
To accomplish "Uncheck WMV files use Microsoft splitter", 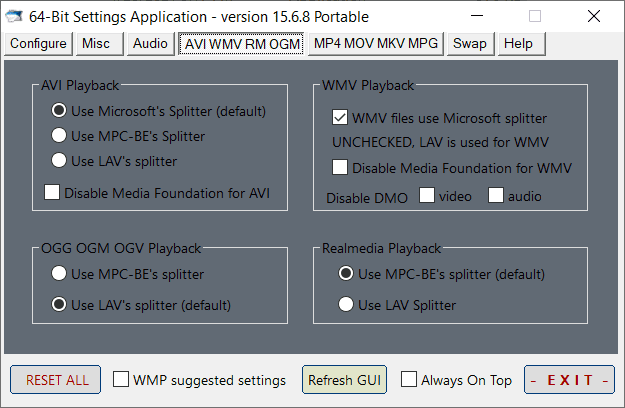I will pyautogui.click(x=340, y=118).
